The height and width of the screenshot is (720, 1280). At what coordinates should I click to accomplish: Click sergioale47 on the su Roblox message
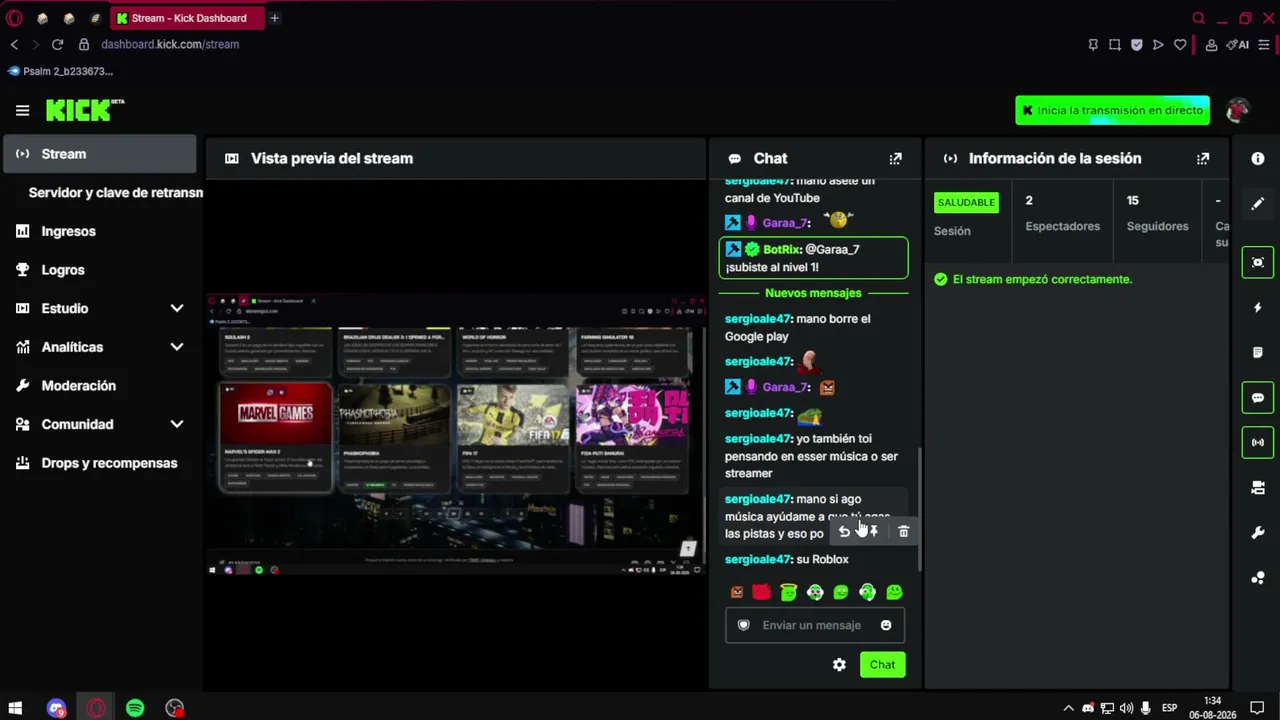pyautogui.click(x=758, y=559)
